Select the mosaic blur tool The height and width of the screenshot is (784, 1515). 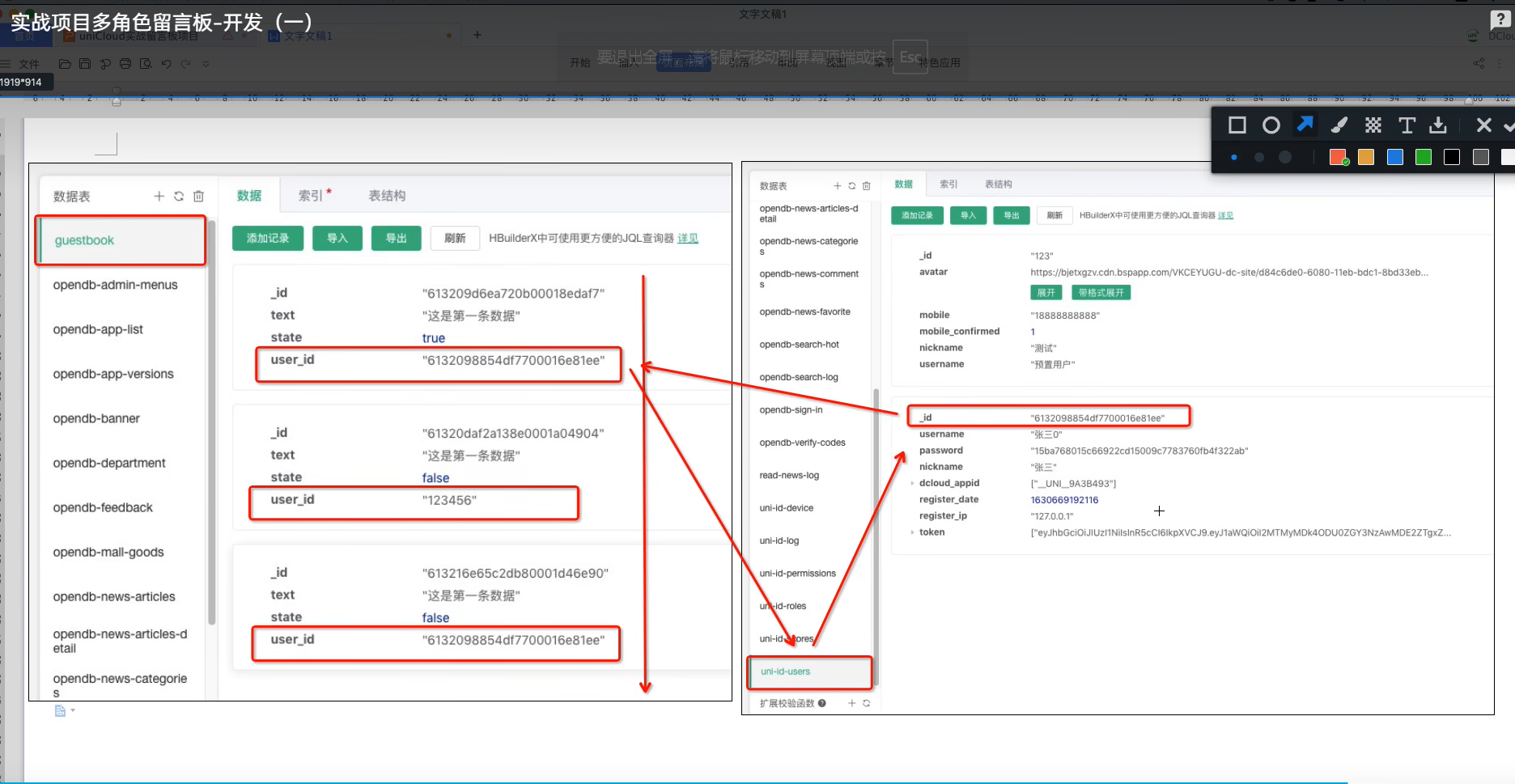point(1373,125)
